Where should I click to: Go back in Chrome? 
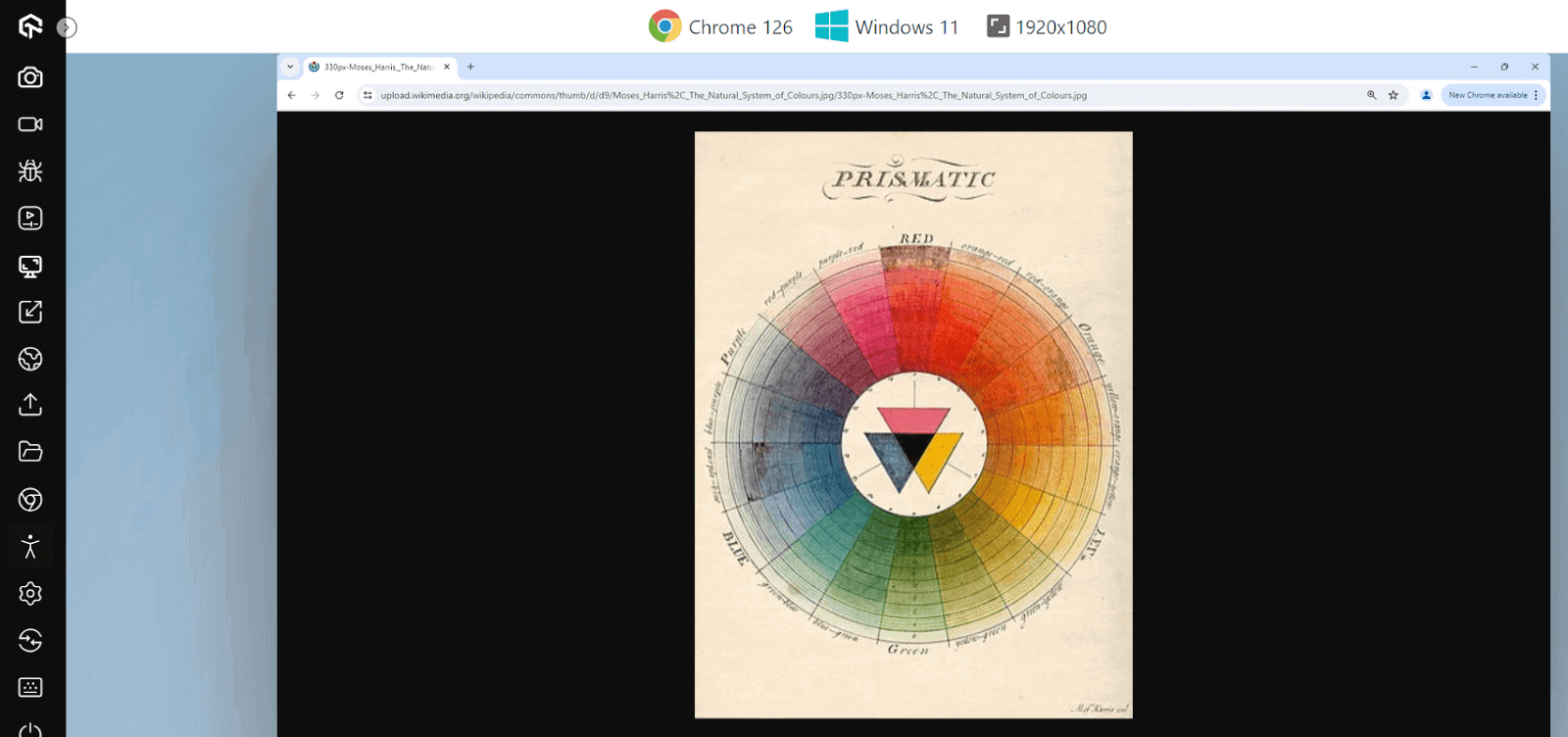[x=292, y=95]
